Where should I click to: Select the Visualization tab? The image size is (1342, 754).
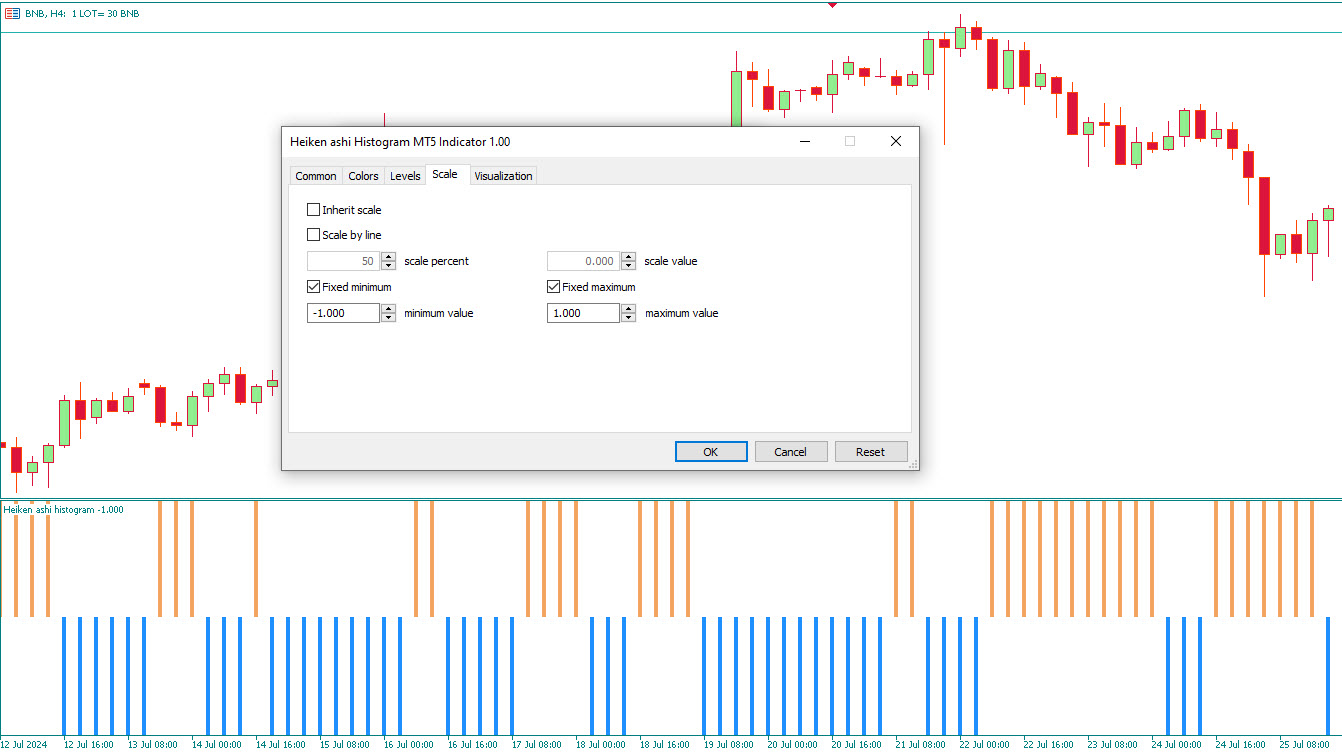tap(502, 175)
